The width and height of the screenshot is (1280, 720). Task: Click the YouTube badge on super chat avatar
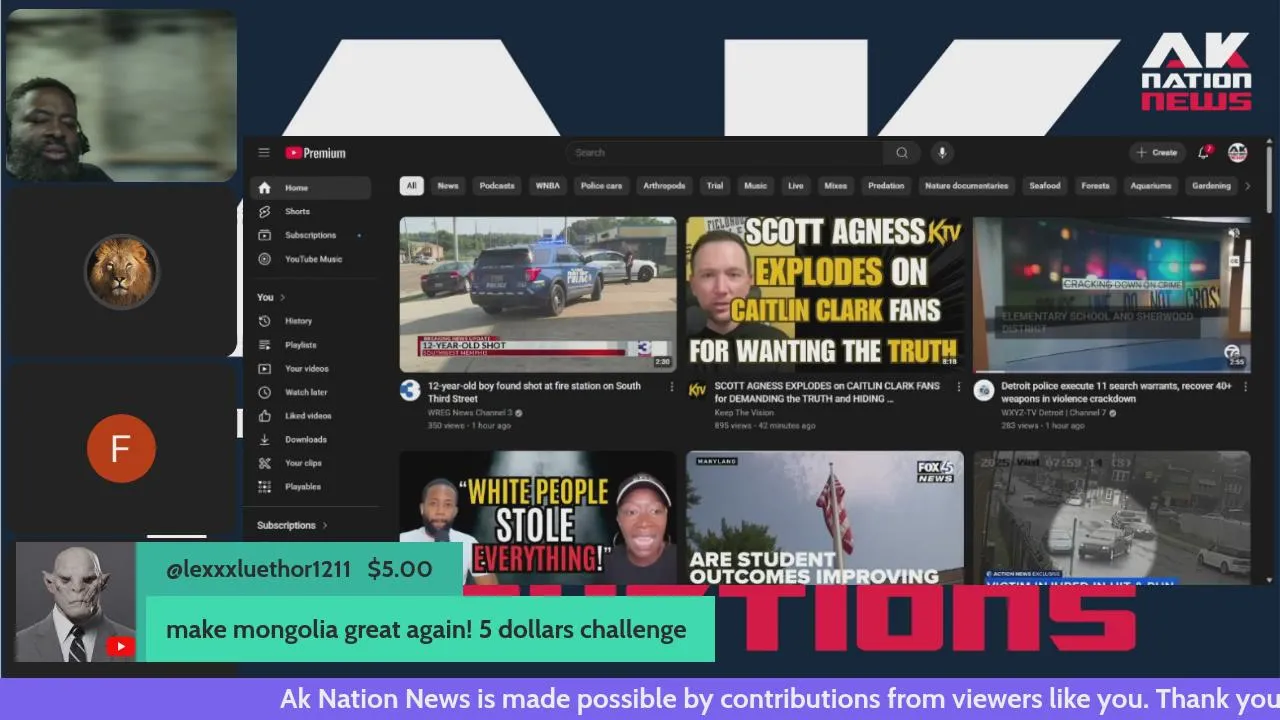pos(120,647)
